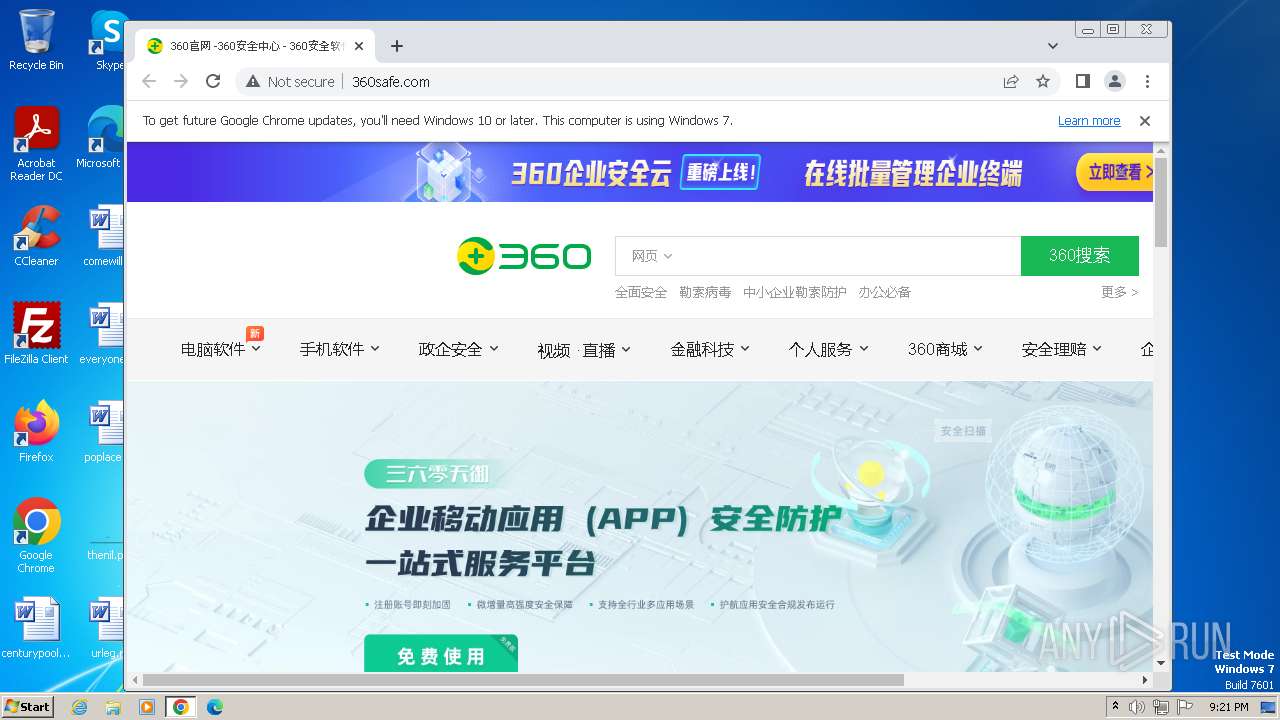Open the Learn more link
This screenshot has height=720, width=1280.
coord(1089,121)
